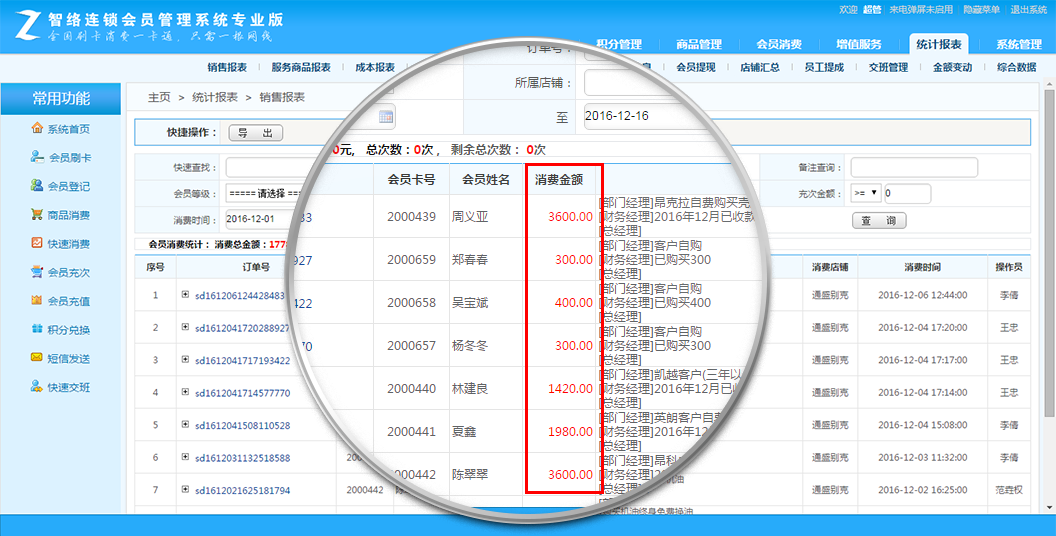Image resolution: width=1056 pixels, height=536 pixels.
Task: Open the 店铺汇总 submenu item
Action: [760, 67]
